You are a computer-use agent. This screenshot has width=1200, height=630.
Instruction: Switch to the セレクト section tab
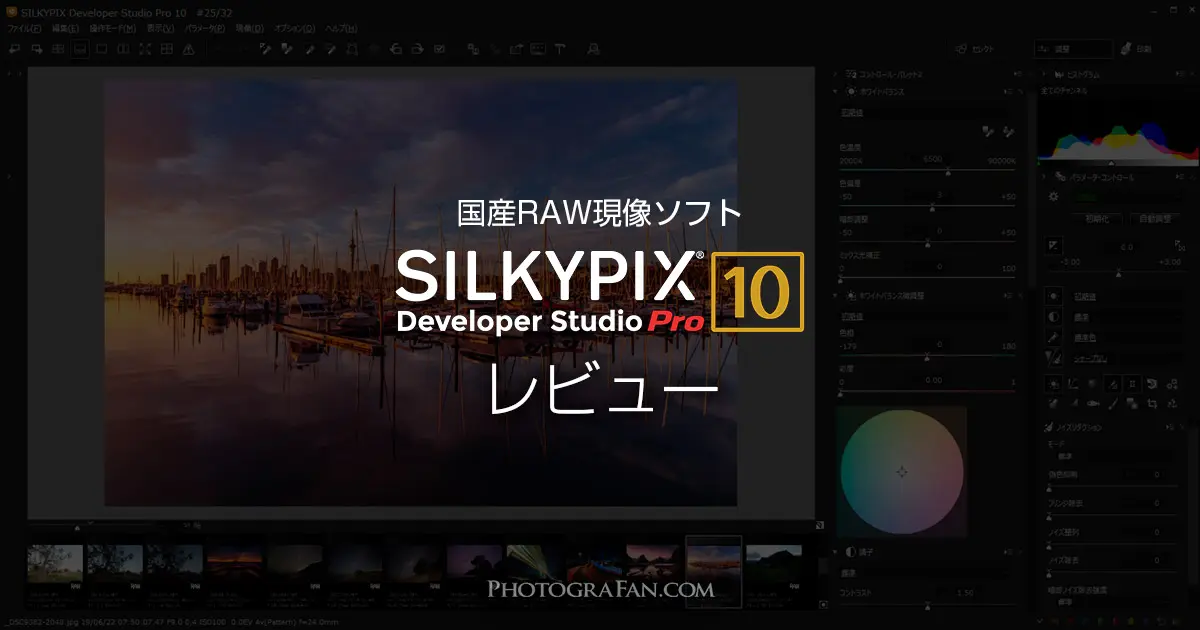(x=974, y=49)
